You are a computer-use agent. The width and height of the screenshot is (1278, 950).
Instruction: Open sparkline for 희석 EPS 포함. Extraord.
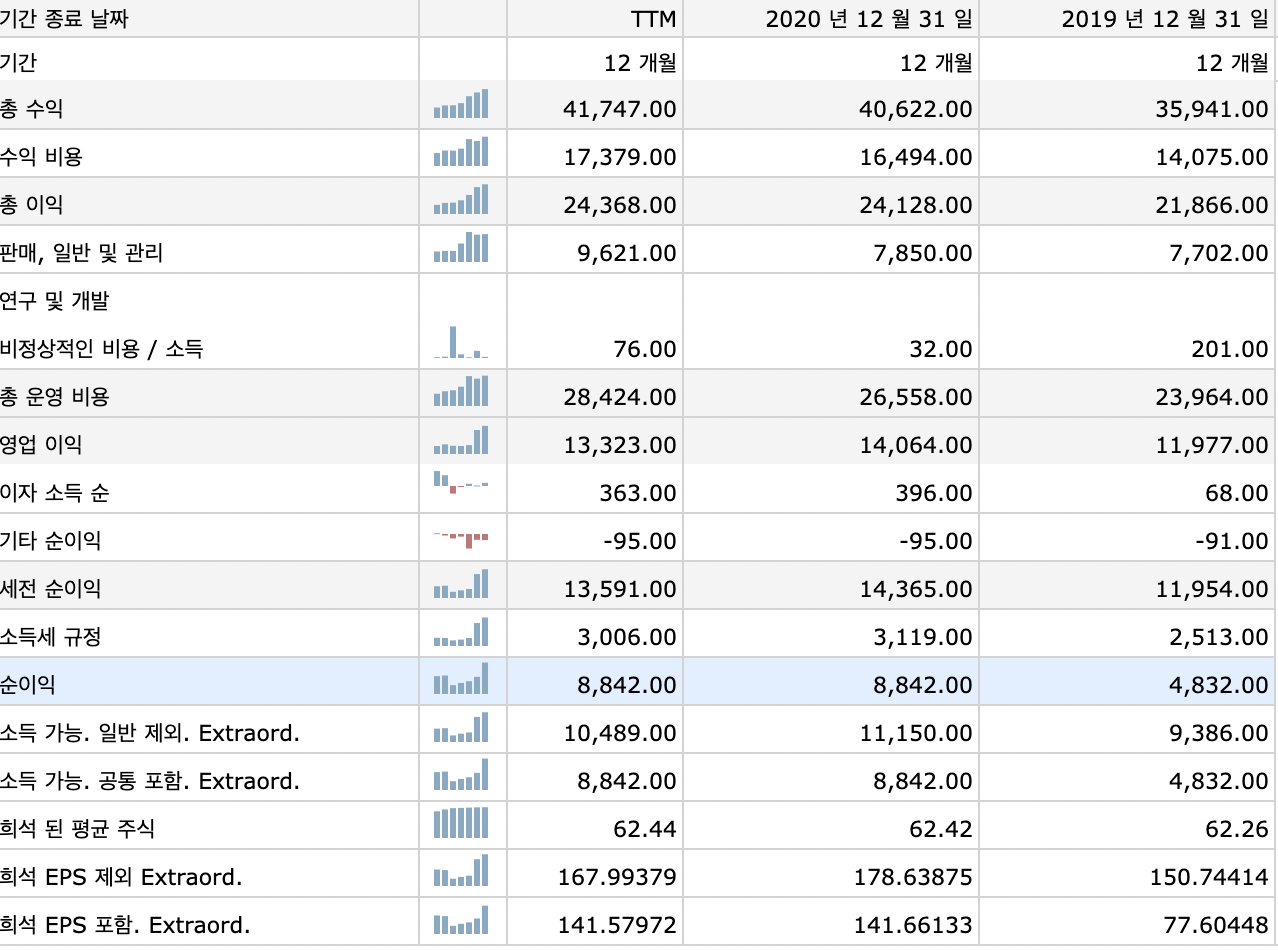tap(461, 920)
